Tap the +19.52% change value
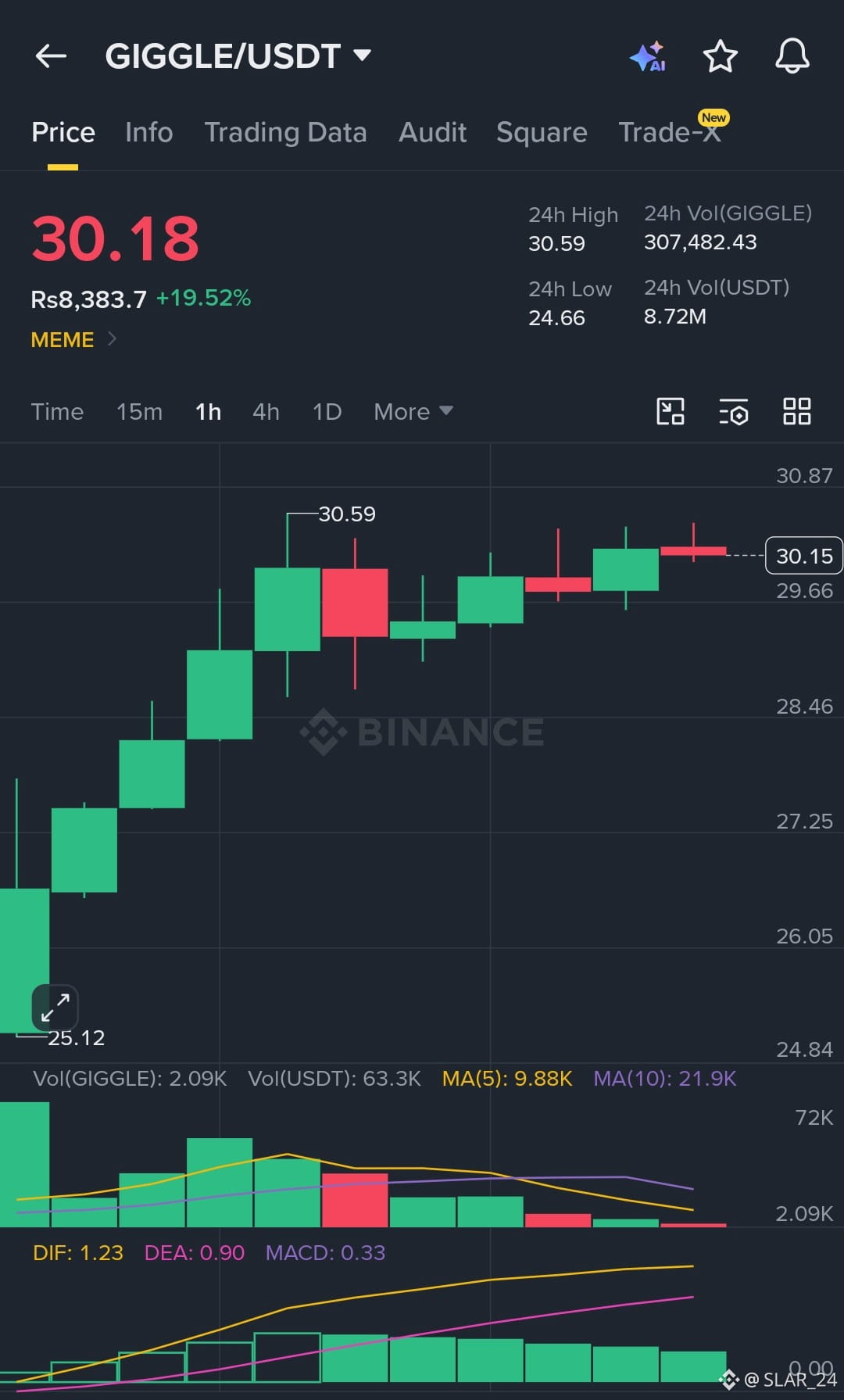The image size is (844, 1400). [203, 298]
